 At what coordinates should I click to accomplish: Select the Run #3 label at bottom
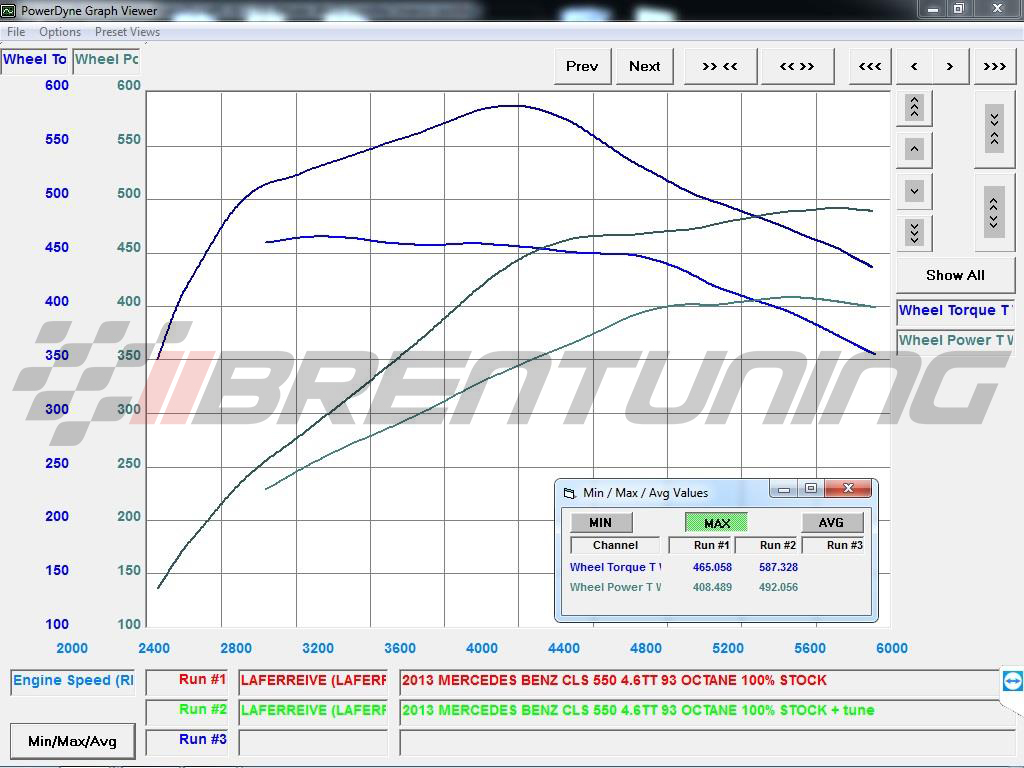[187, 741]
